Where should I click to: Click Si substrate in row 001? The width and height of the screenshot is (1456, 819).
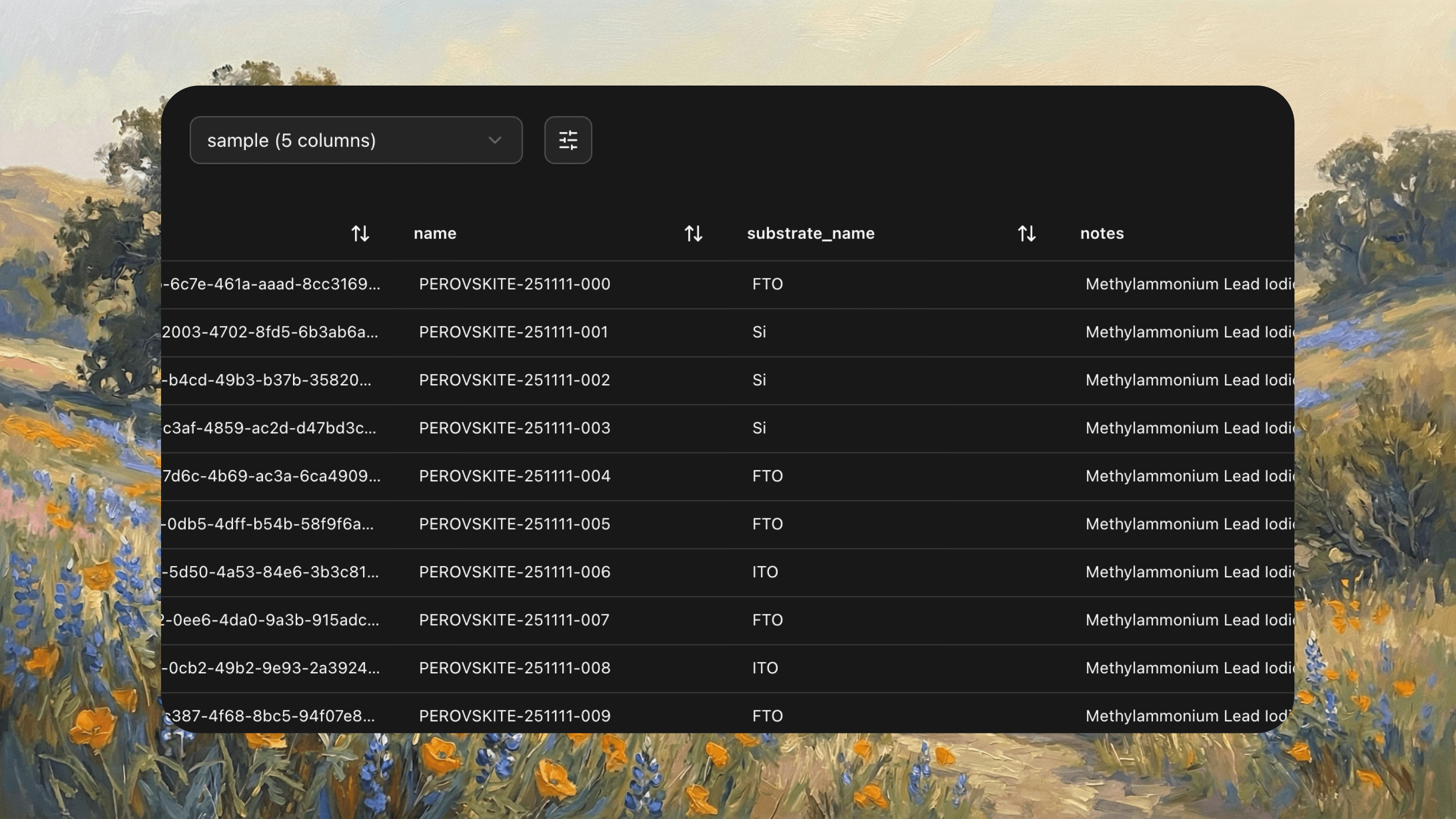(759, 332)
